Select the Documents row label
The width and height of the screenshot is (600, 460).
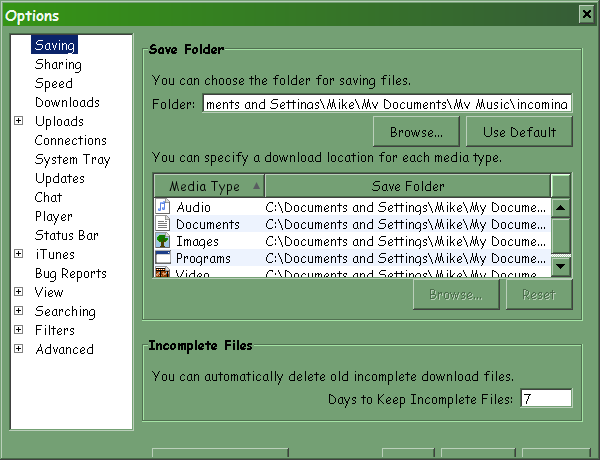point(208,224)
